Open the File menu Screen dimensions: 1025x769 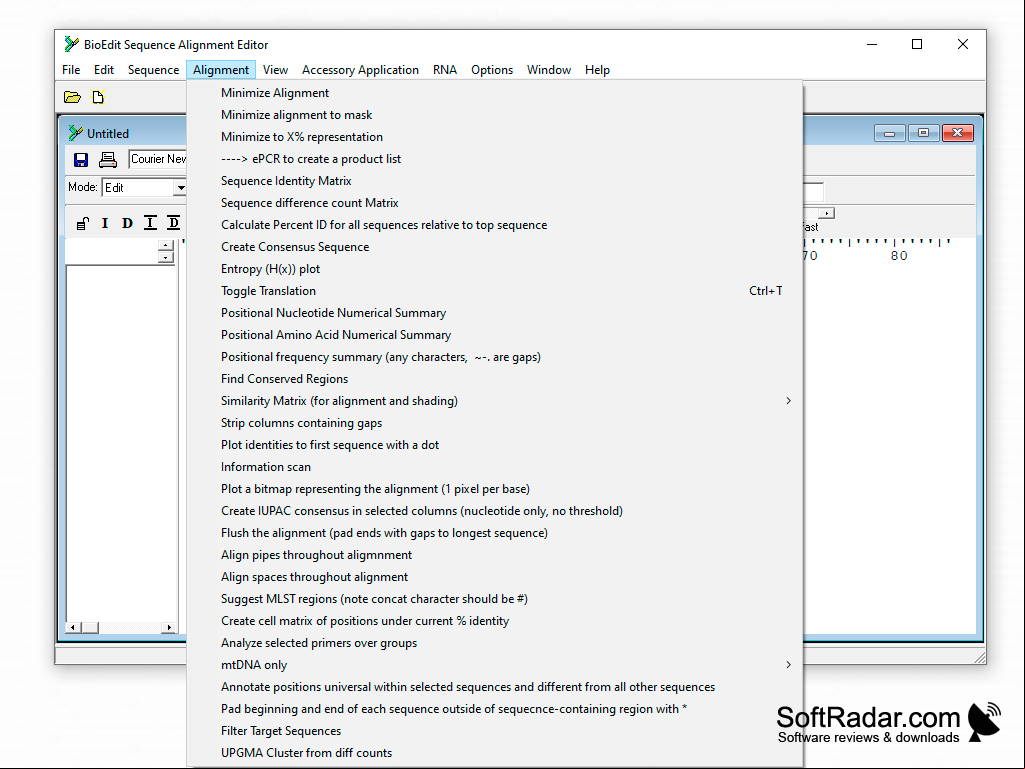click(x=71, y=70)
